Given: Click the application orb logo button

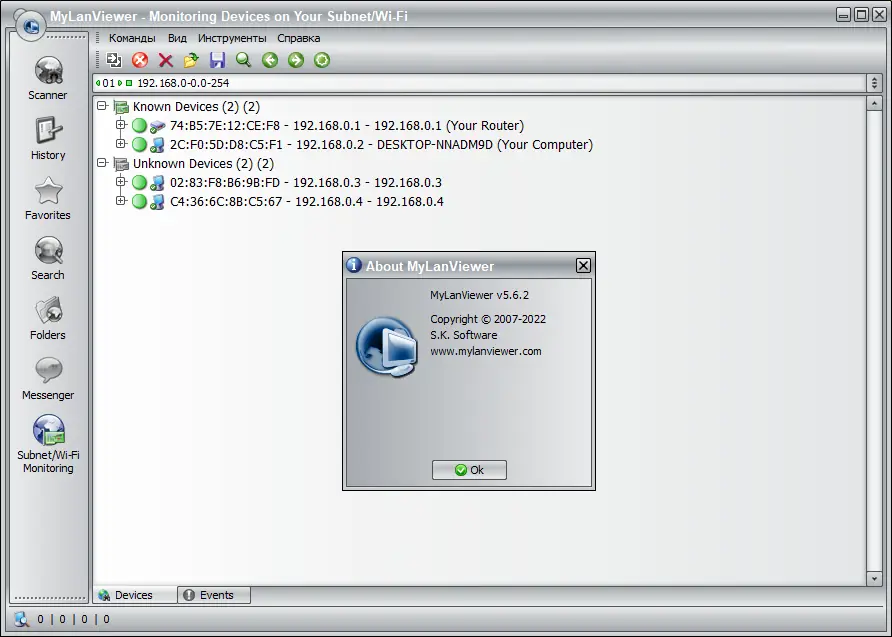Looking at the screenshot, I should [x=31, y=26].
